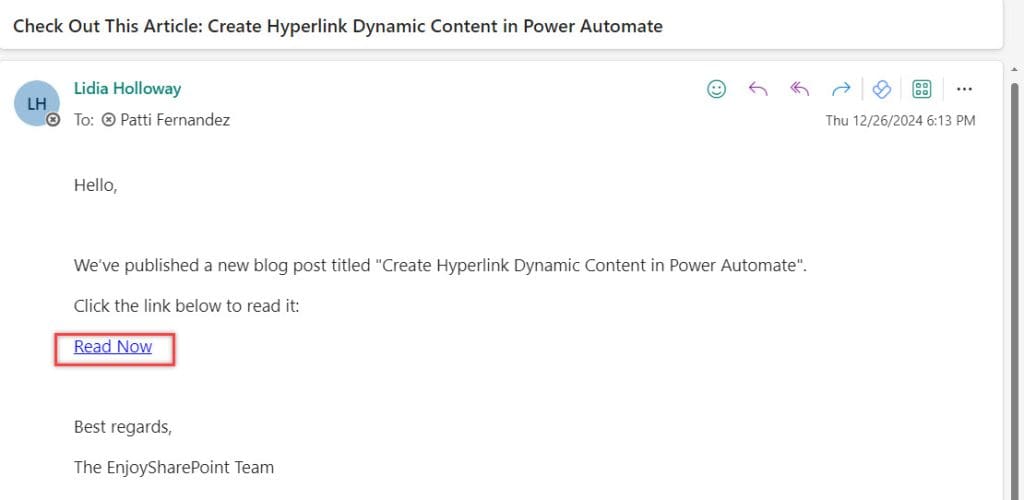This screenshot has height=500, width=1024.
Task: Open the Apps grid icon
Action: click(921, 89)
